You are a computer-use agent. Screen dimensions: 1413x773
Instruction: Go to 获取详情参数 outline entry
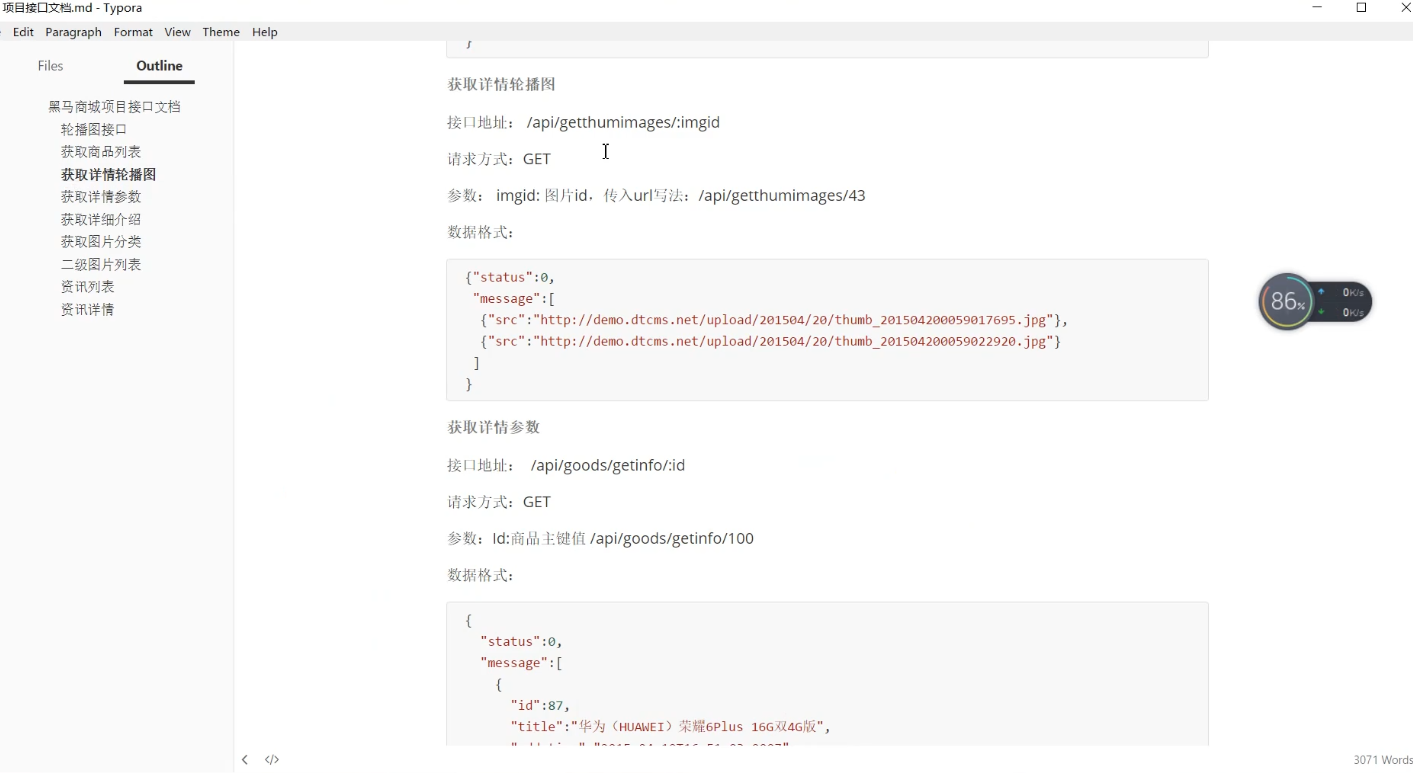[x=101, y=197]
